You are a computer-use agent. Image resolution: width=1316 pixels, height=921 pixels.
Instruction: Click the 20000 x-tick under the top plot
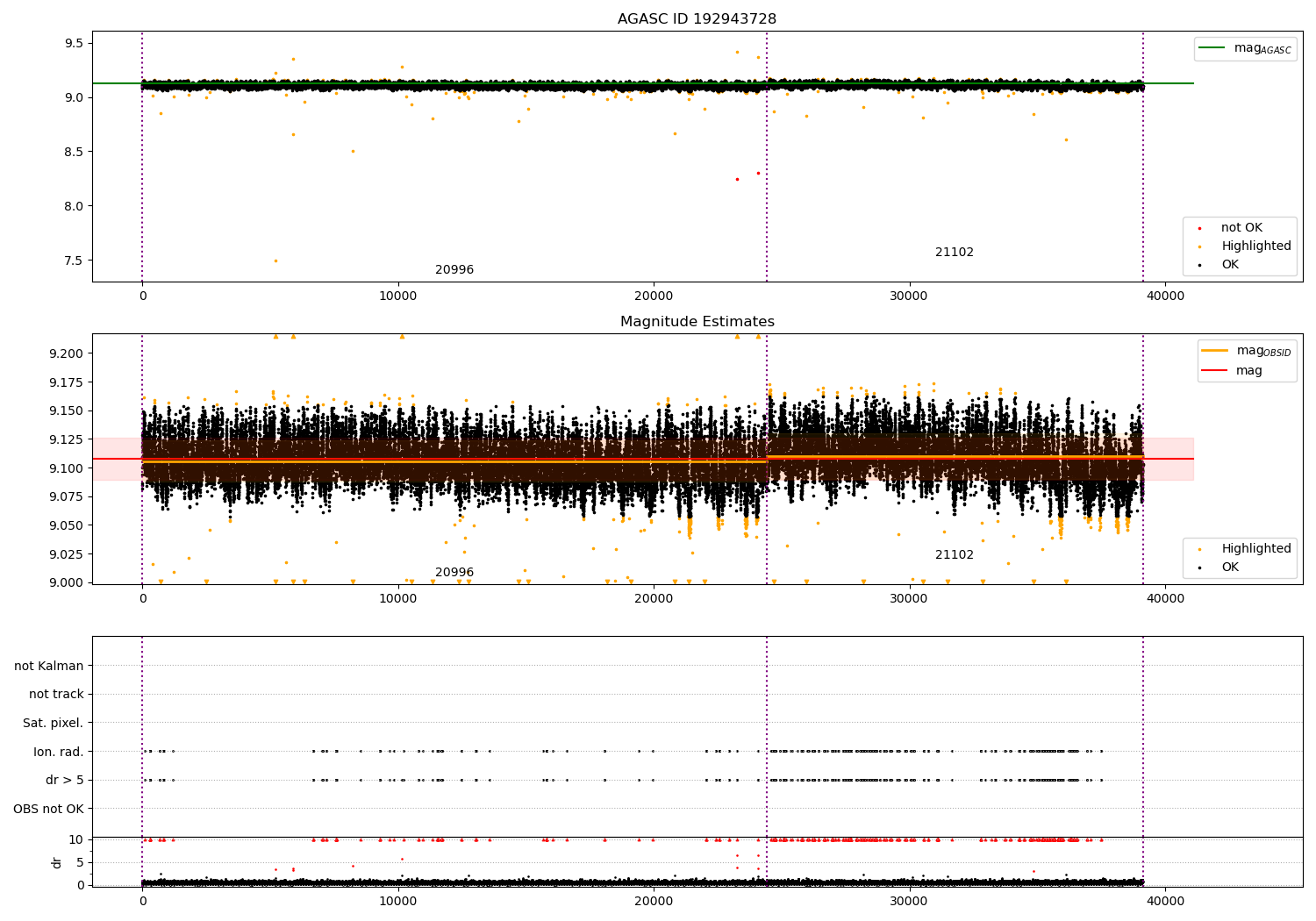pyautogui.click(x=654, y=296)
